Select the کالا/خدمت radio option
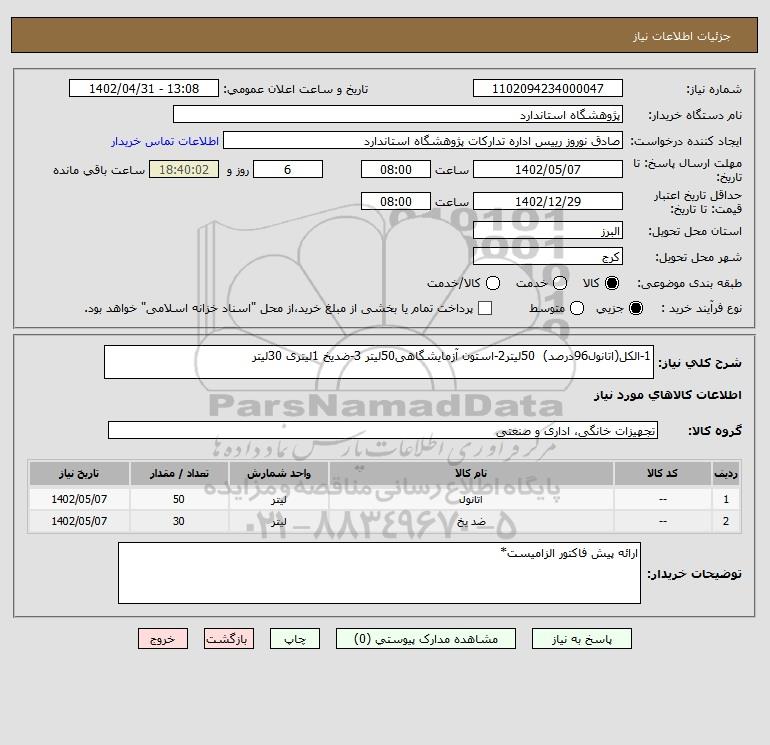The height and width of the screenshot is (745, 770). coord(493,283)
